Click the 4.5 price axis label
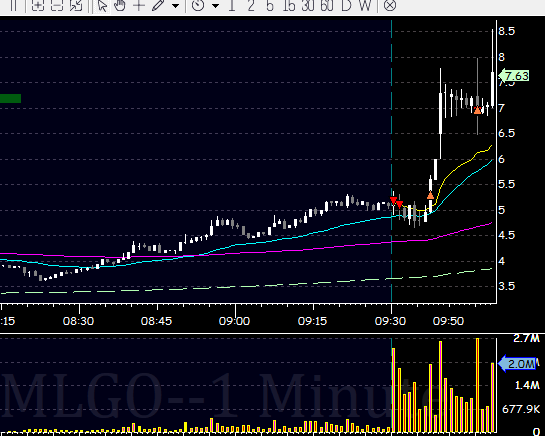 pyautogui.click(x=506, y=235)
